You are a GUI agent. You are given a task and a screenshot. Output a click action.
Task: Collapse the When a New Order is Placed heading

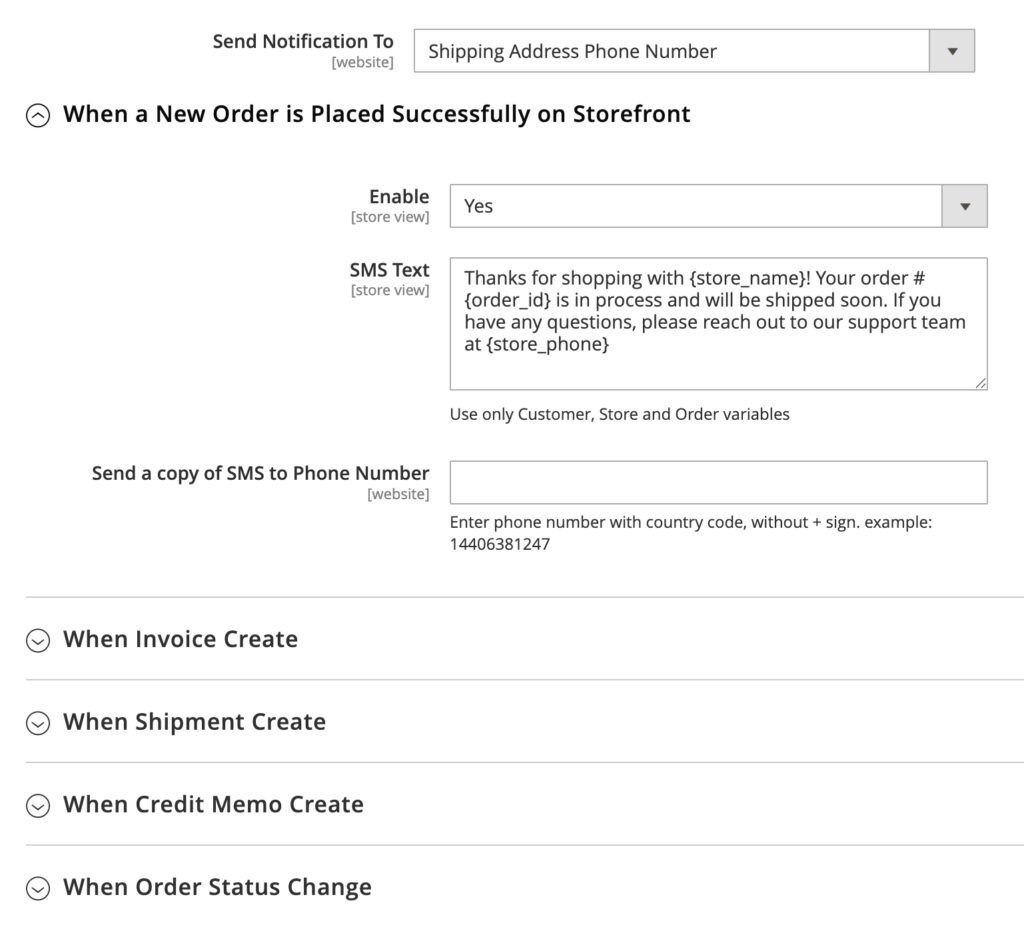click(x=376, y=114)
